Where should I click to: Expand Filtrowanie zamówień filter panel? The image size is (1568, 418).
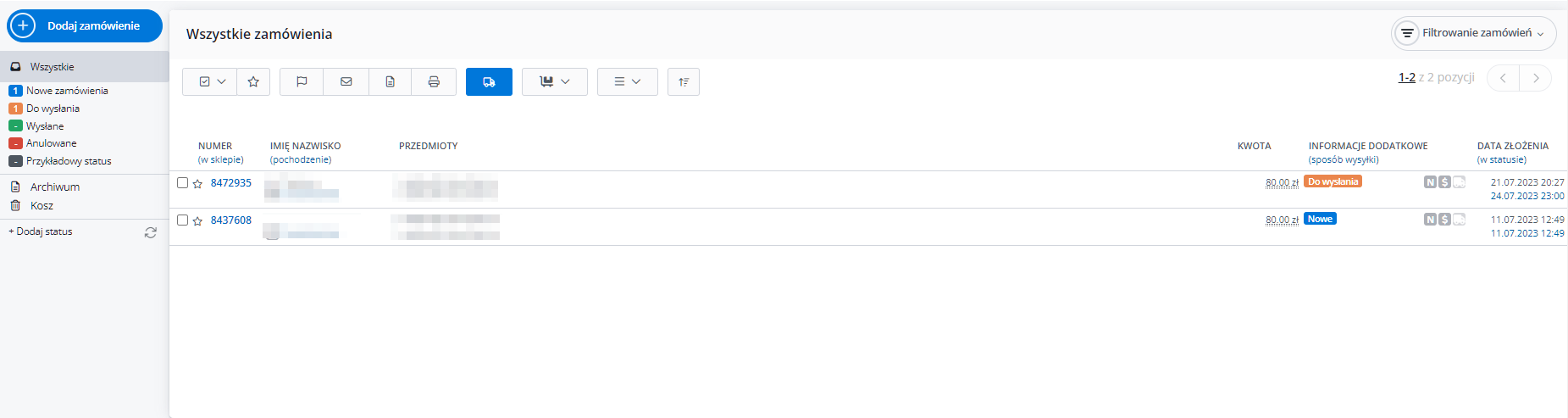(1474, 33)
